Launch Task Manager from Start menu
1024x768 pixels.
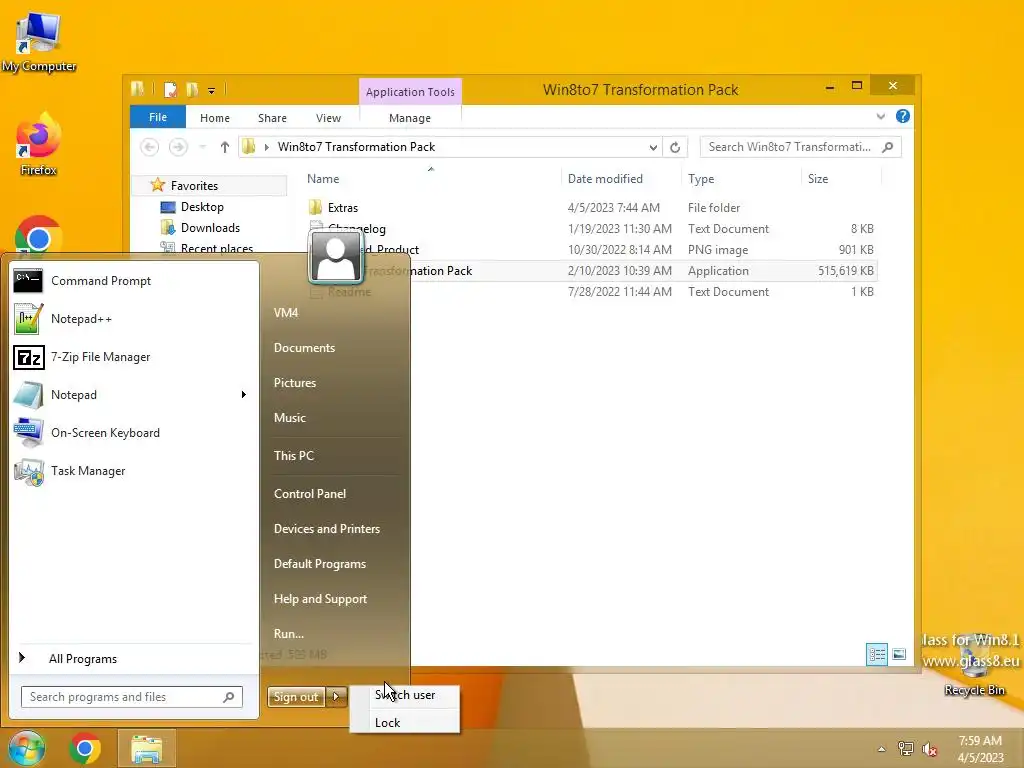pos(133,471)
